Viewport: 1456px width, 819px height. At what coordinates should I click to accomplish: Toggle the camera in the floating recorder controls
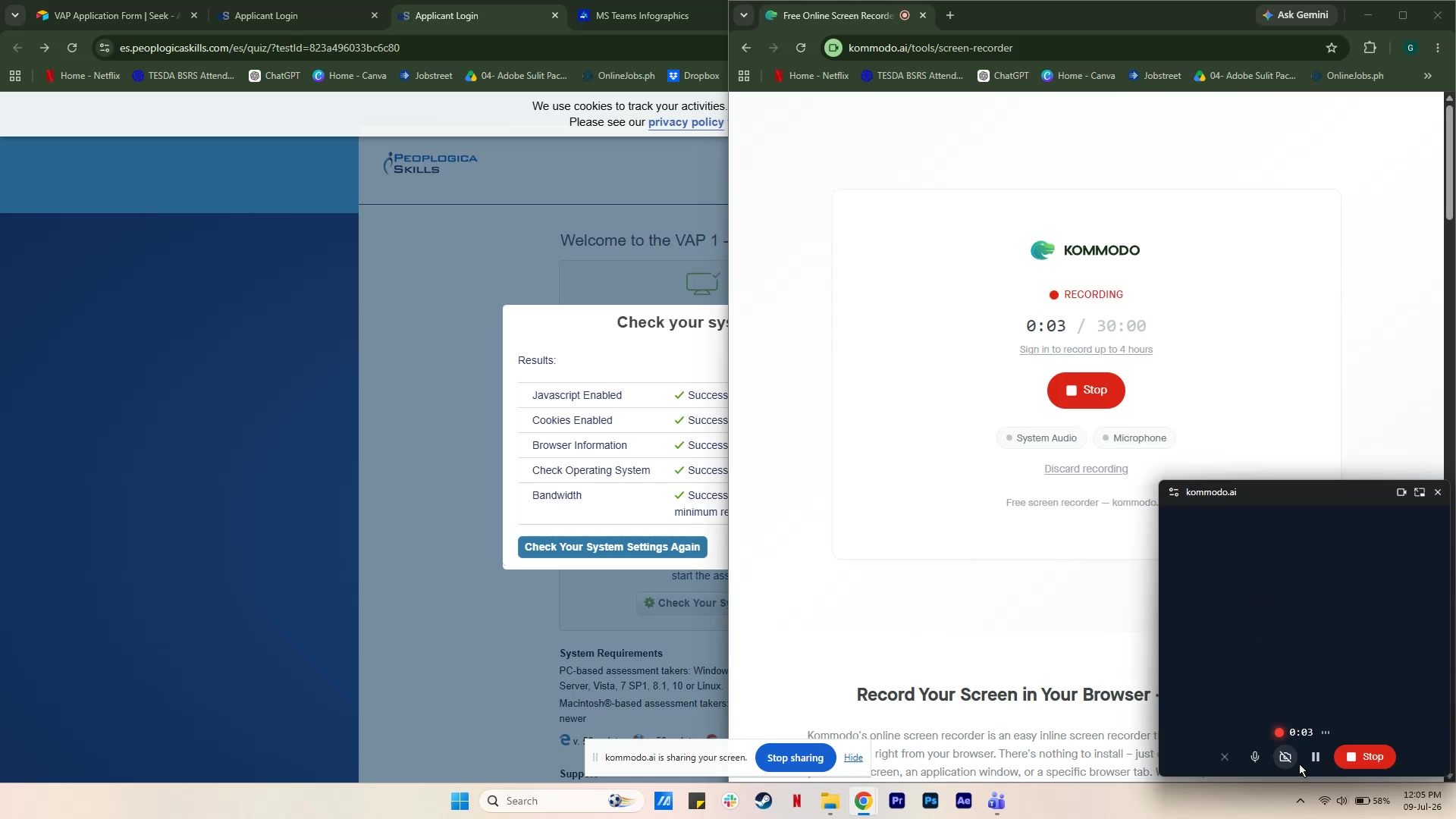(x=1285, y=757)
